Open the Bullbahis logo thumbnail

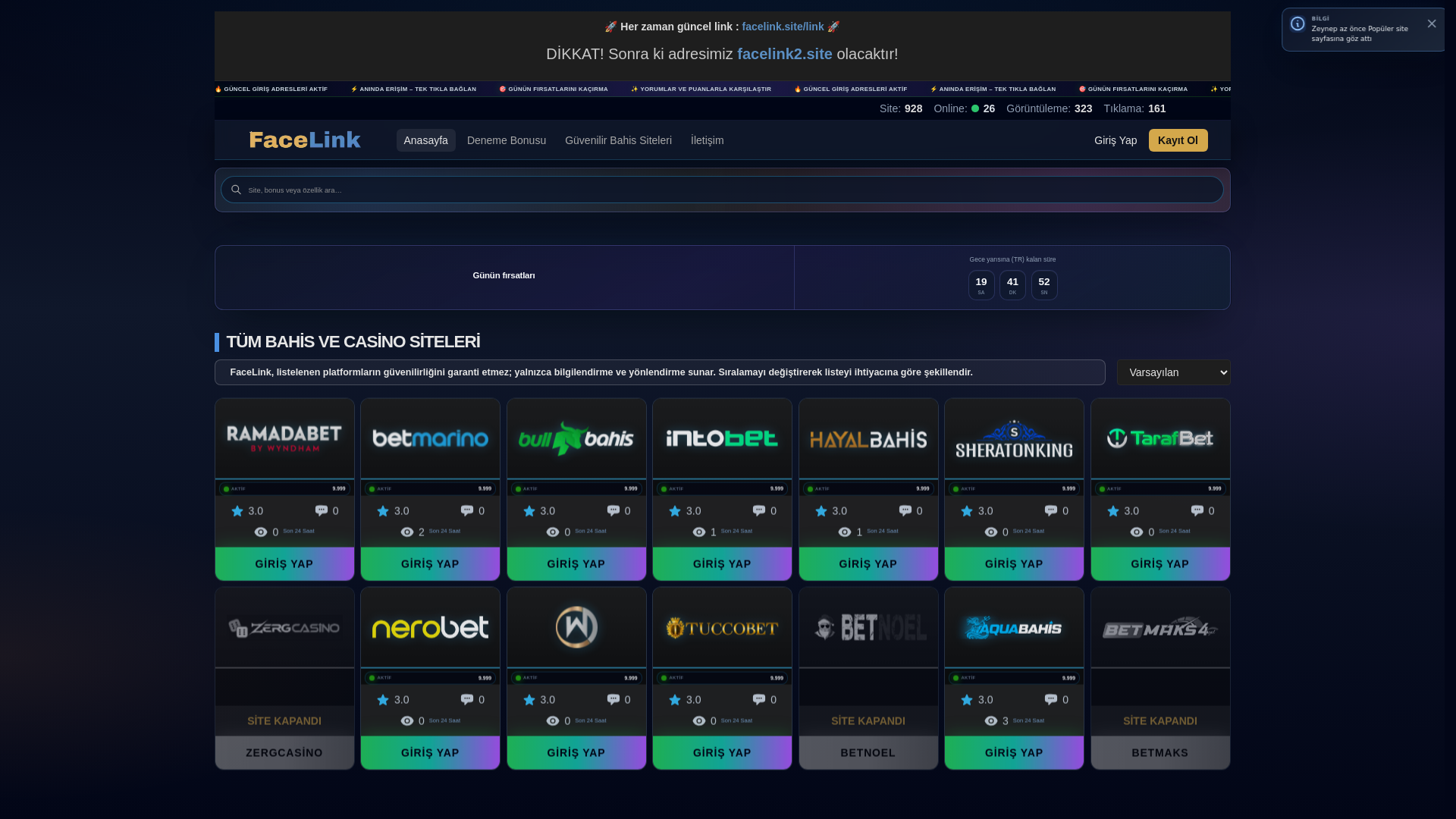tap(576, 438)
